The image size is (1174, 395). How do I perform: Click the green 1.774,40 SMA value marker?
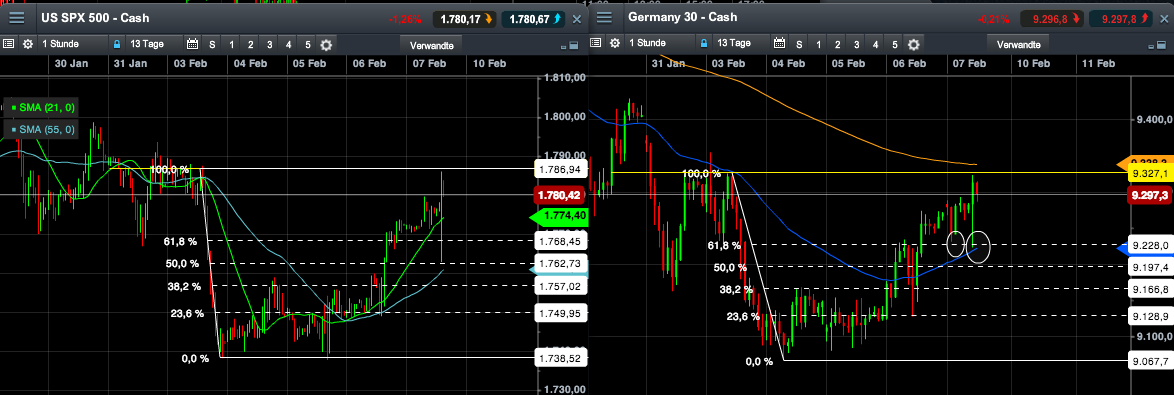tap(558, 218)
